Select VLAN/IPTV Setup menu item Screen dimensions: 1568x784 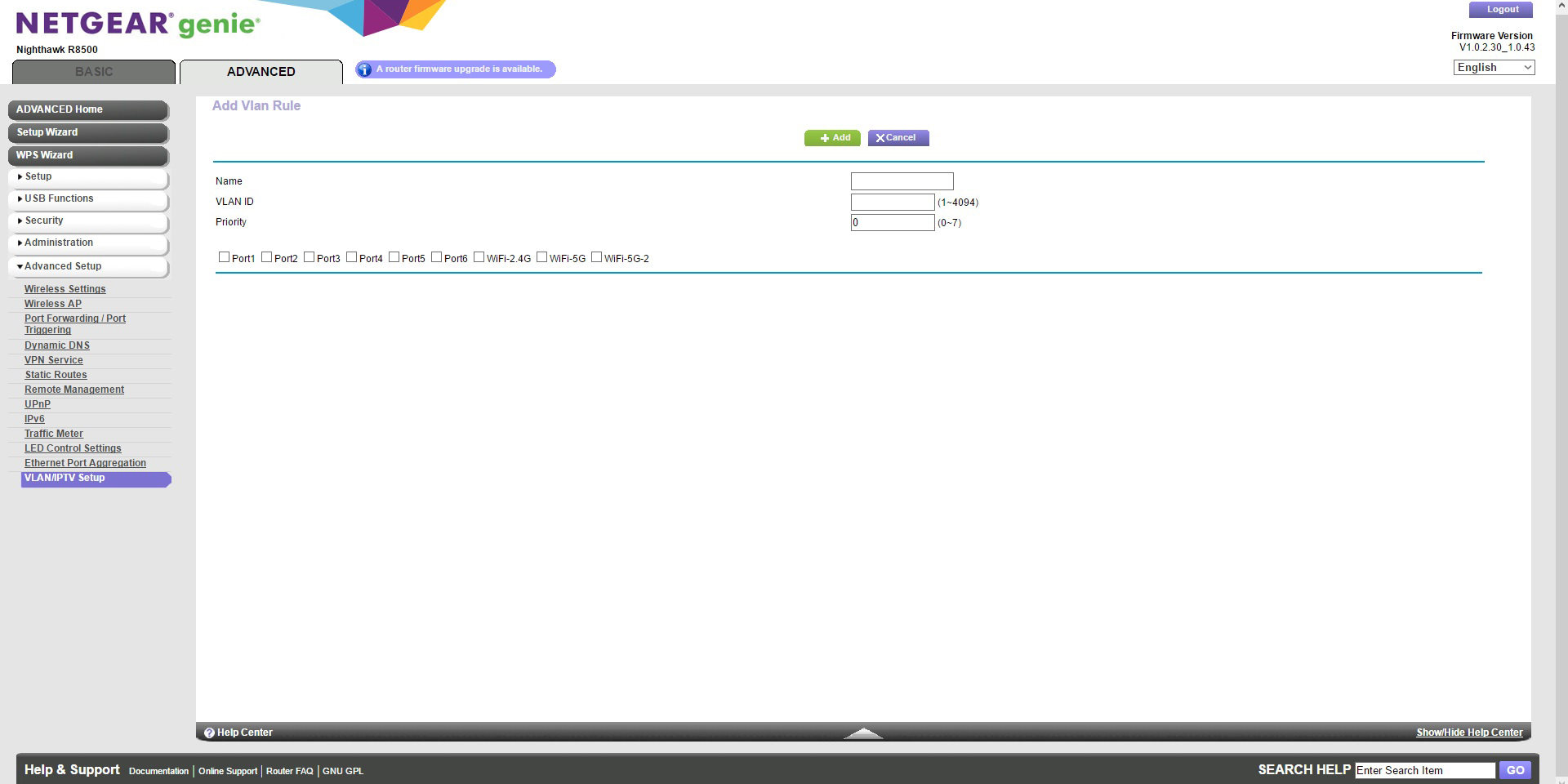pyautogui.click(x=96, y=479)
